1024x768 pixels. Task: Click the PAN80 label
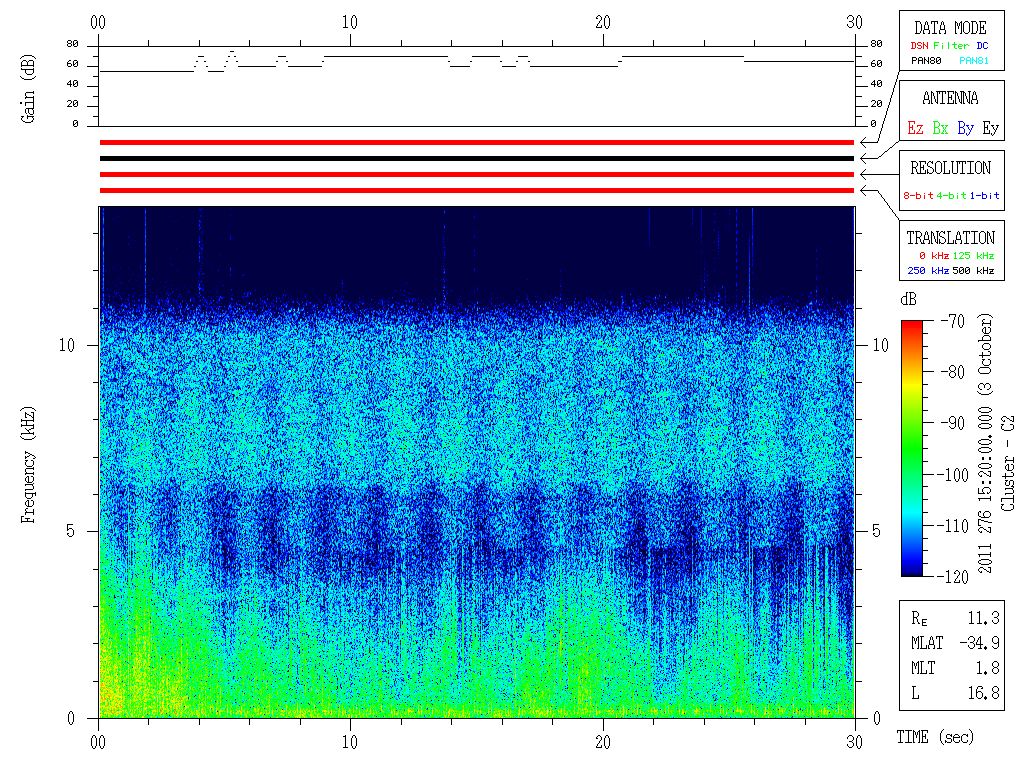(926, 61)
